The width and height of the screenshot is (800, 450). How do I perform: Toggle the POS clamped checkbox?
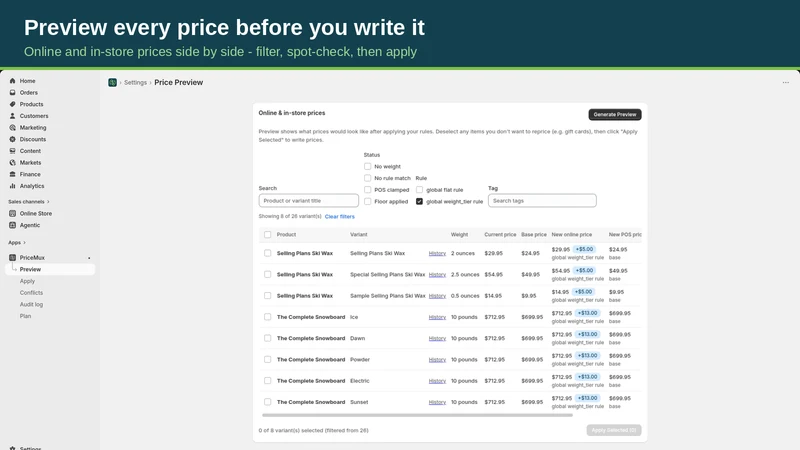(367, 190)
